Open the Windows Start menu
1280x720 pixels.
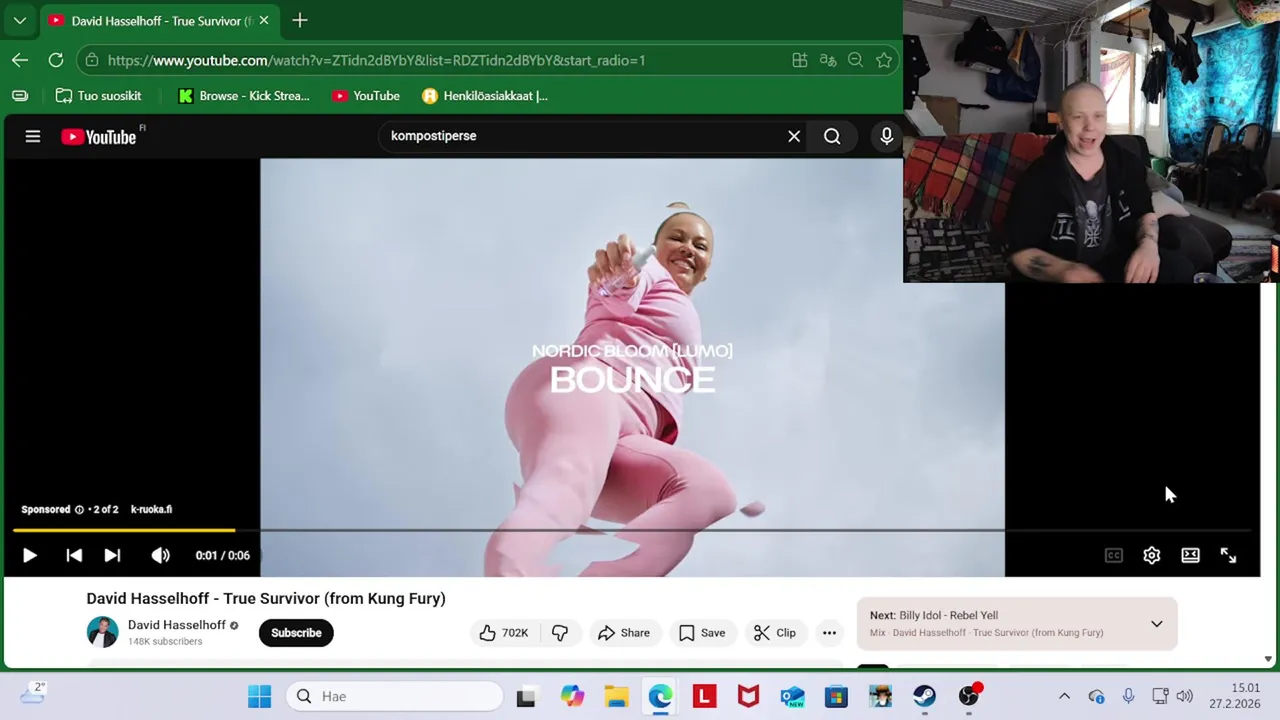(x=259, y=696)
